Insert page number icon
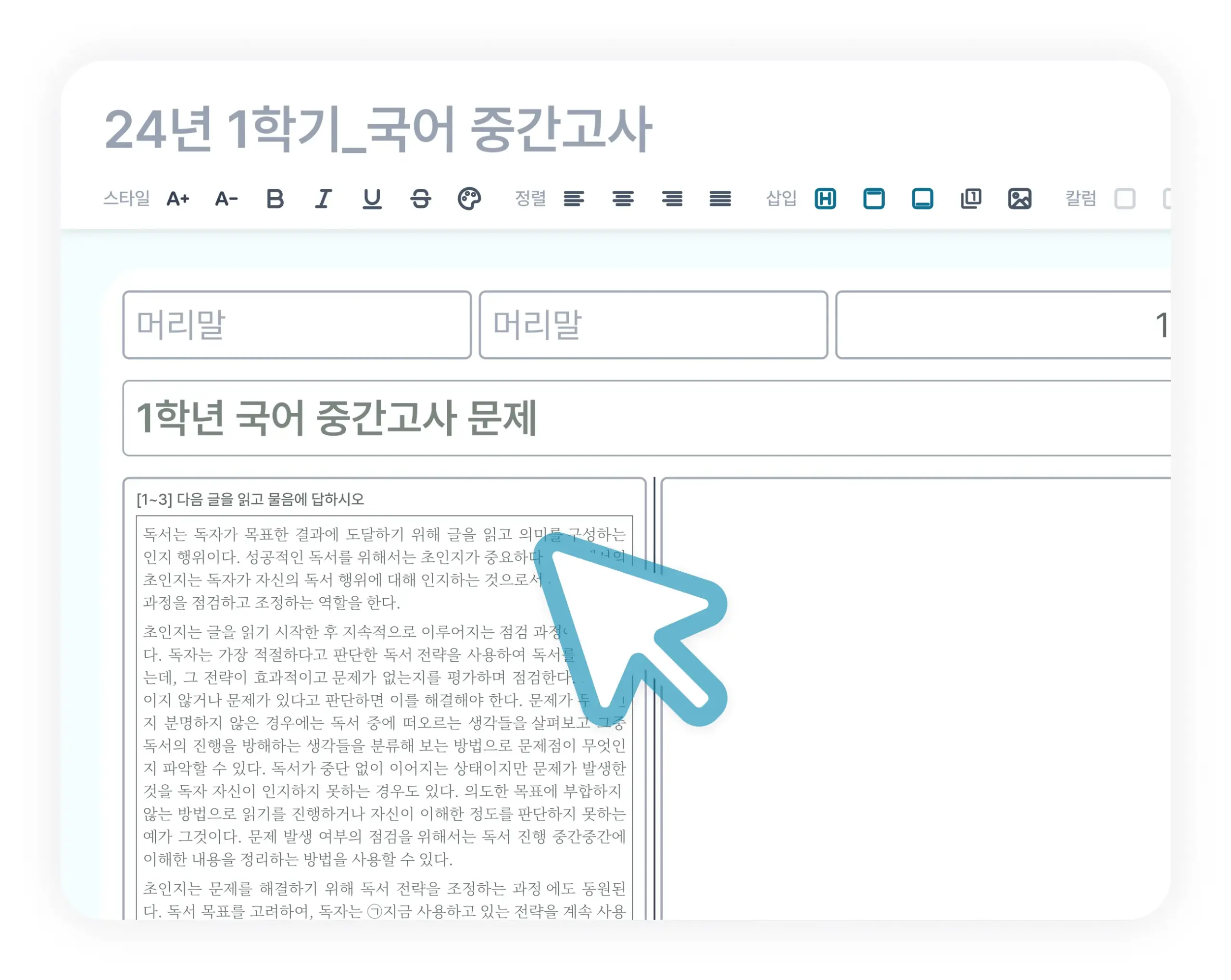The image size is (1231, 980). [971, 199]
